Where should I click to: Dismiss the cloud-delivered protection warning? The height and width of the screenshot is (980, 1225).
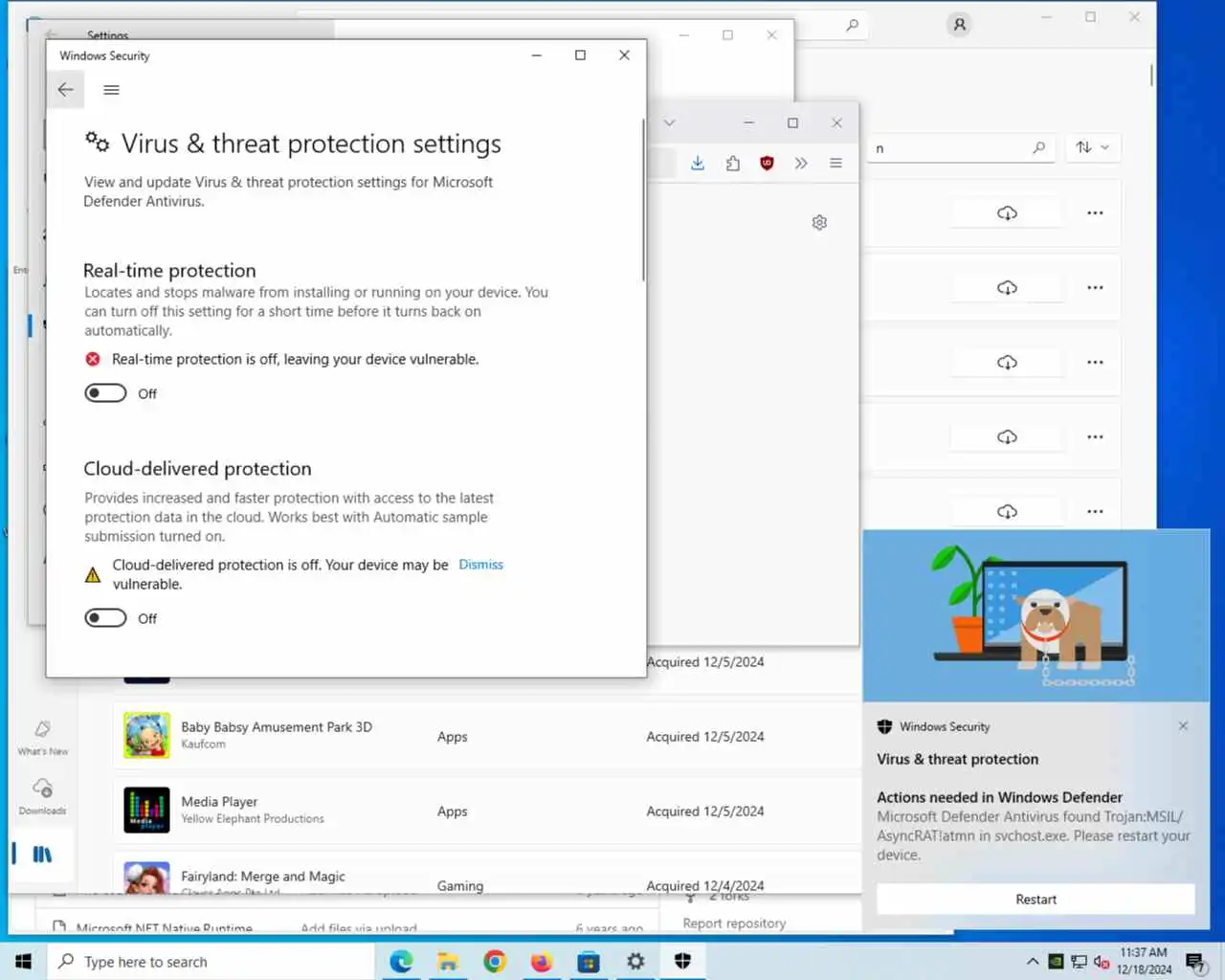pos(480,565)
